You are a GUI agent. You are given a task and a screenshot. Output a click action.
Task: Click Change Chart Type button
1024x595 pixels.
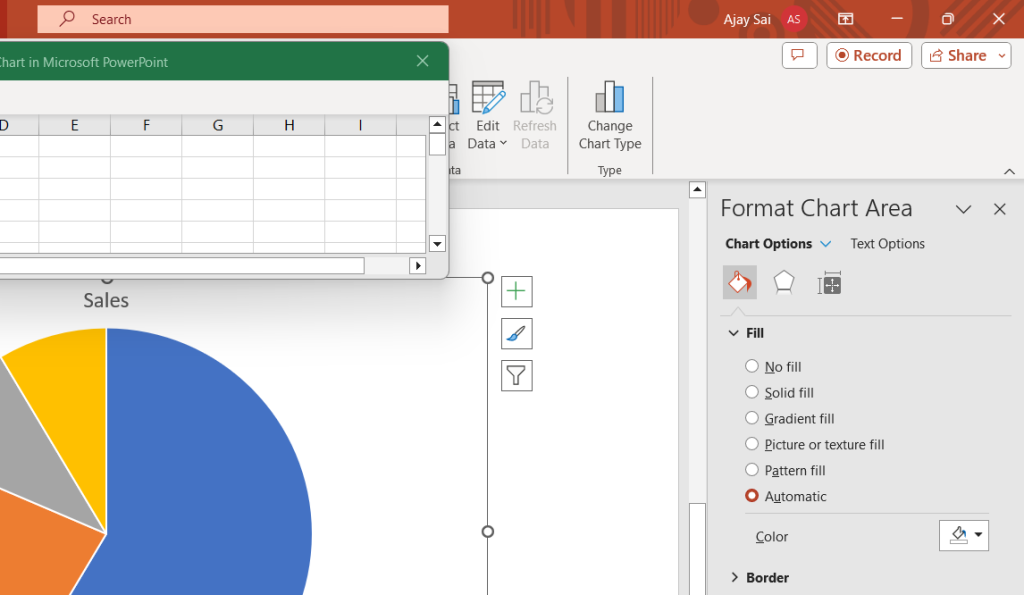[610, 116]
